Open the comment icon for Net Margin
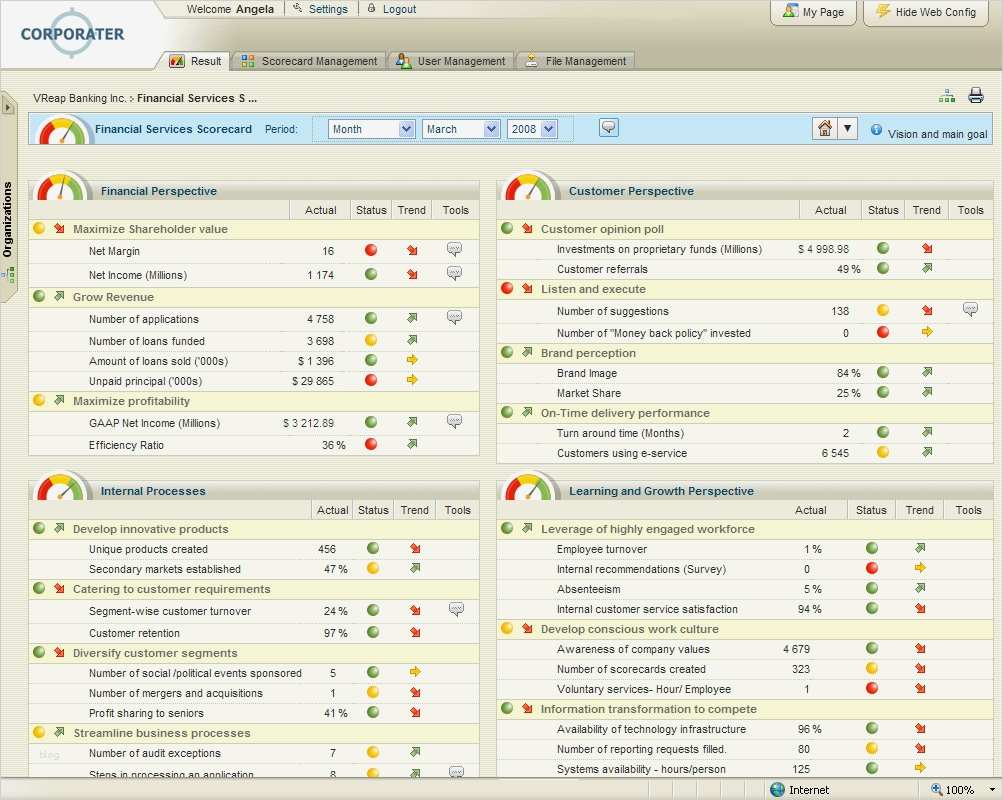Screen dimensions: 1003x800 pos(454,250)
